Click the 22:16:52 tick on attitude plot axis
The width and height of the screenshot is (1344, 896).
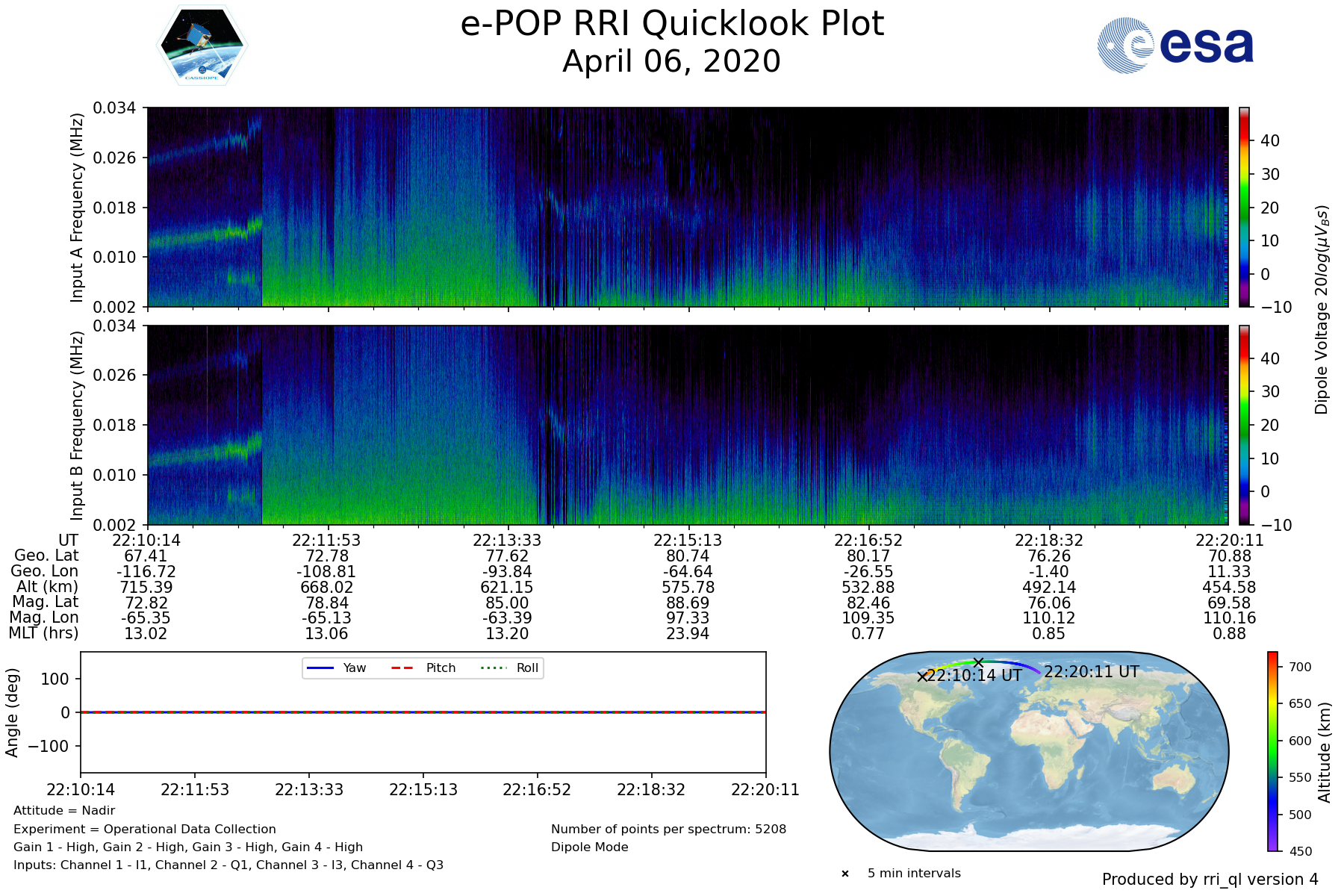[x=537, y=789]
